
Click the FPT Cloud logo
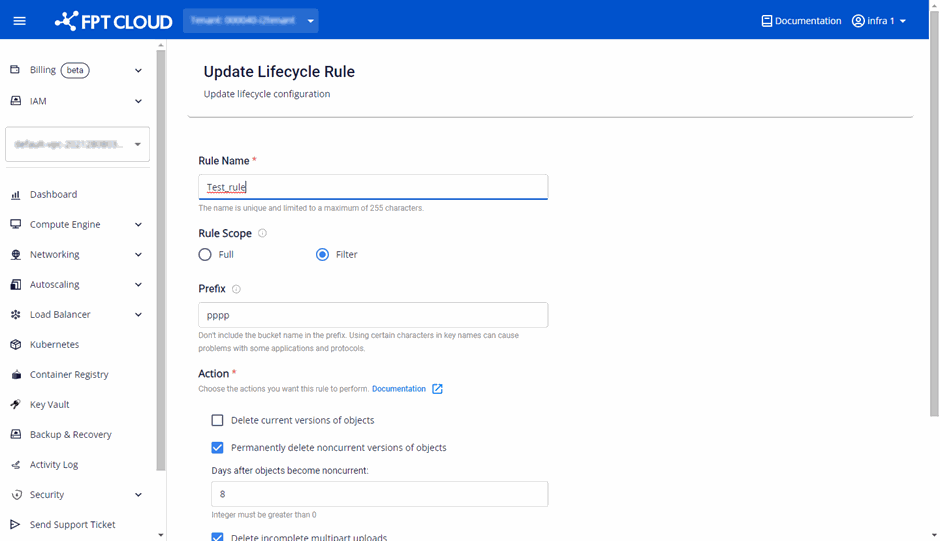click(x=113, y=21)
